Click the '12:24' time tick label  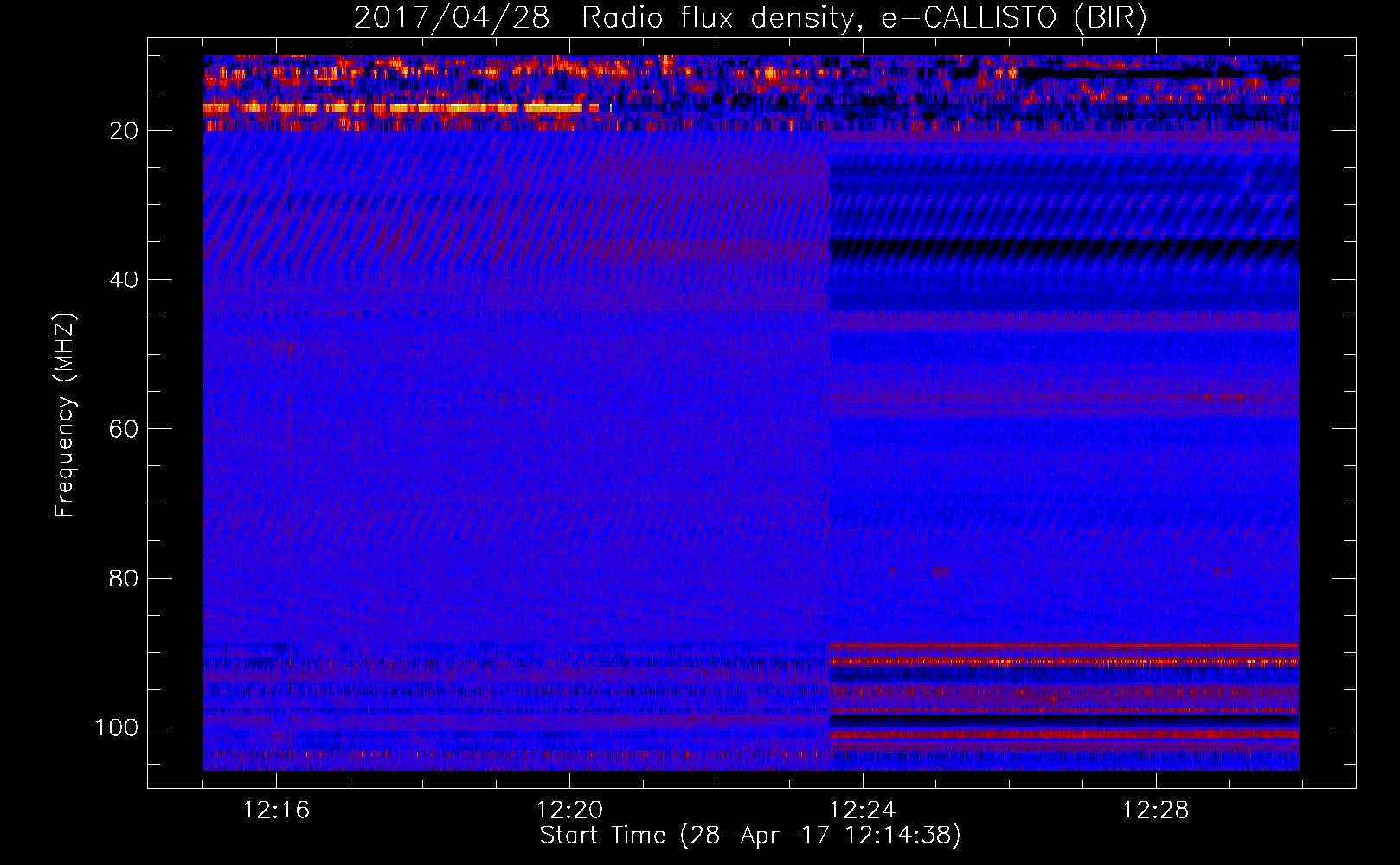tap(863, 811)
